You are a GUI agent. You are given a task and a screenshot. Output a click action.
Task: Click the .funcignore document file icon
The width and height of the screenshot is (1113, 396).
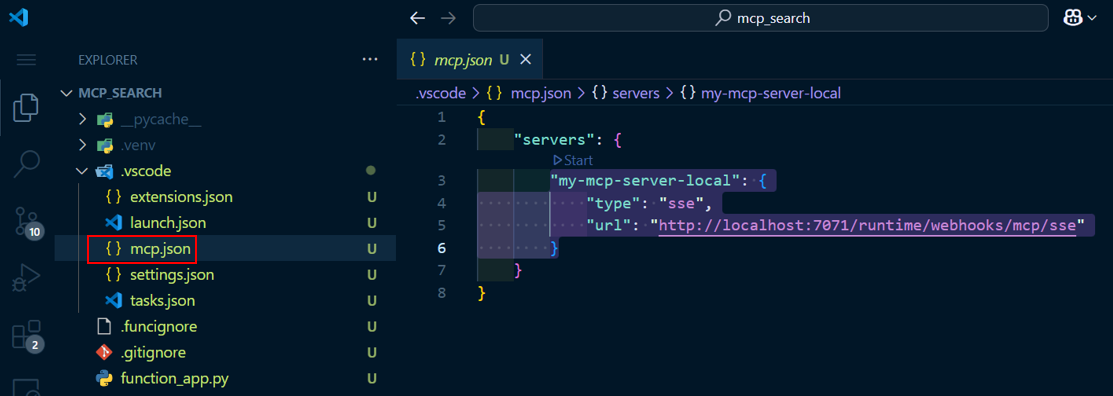(104, 326)
